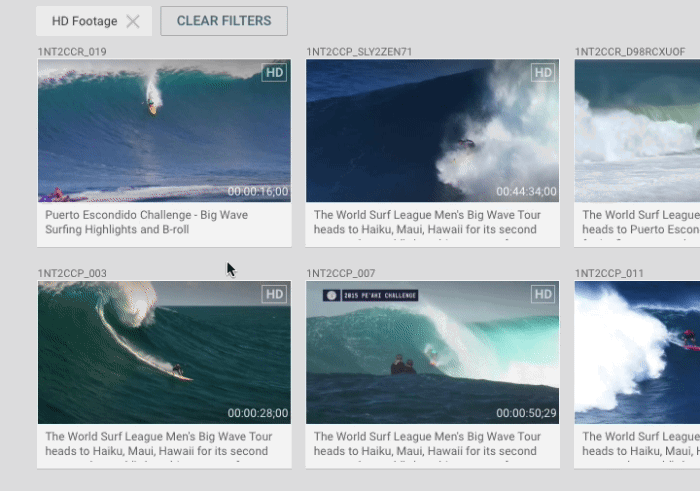
Task: Click the 00:00:16;00 duration timestamp
Action: point(258,191)
